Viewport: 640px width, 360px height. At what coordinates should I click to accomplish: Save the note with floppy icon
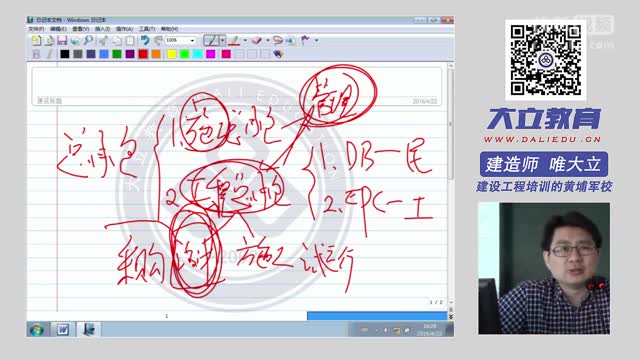[62, 40]
